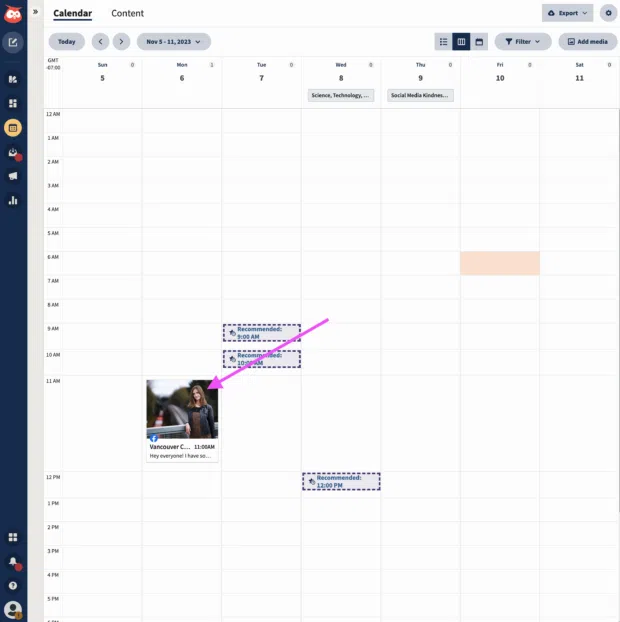This screenshot has width=620, height=622.
Task: Open the Advertise megaphone icon
Action: (13, 176)
